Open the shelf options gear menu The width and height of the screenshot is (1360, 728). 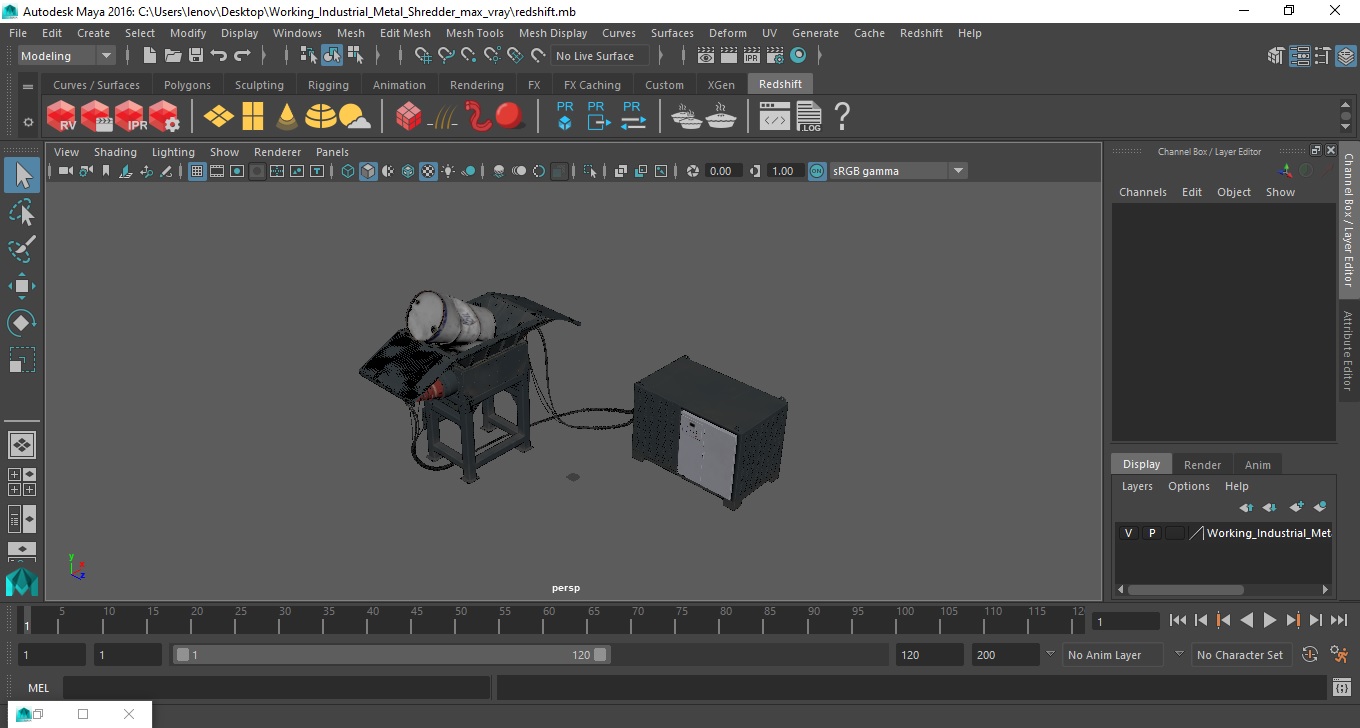pyautogui.click(x=28, y=122)
